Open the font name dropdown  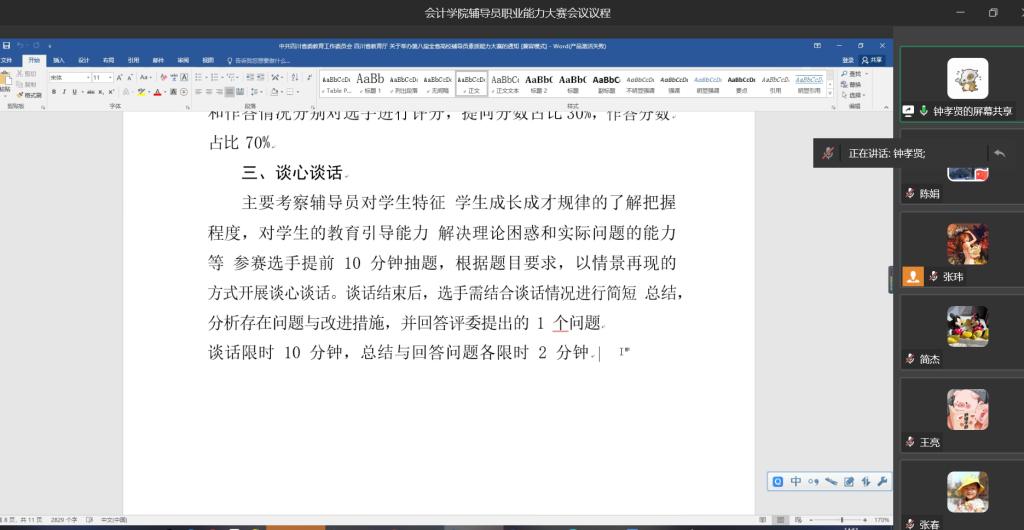tap(87, 78)
